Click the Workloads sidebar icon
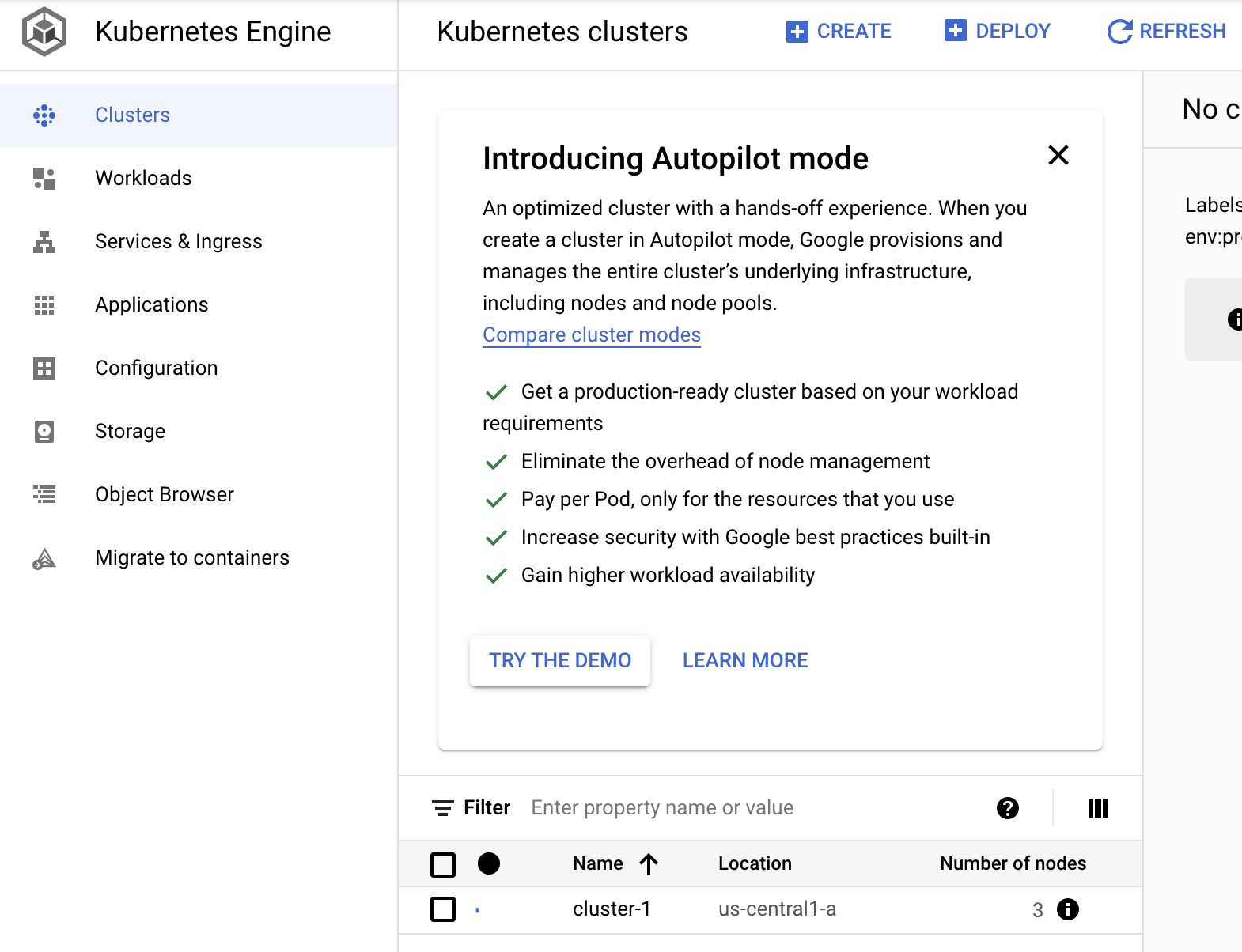This screenshot has width=1242, height=952. (x=44, y=179)
